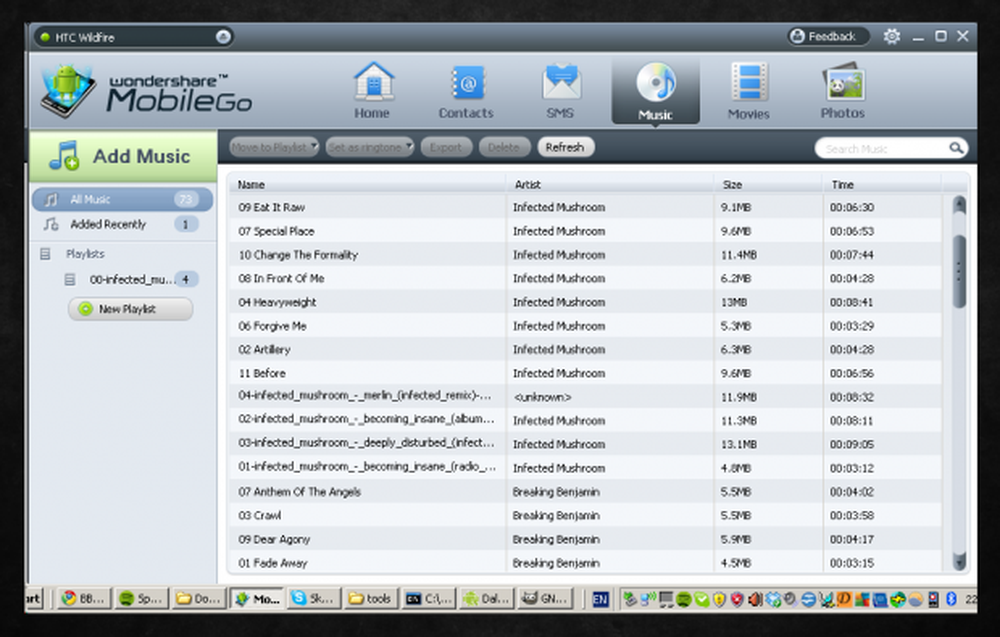Open the 00-infected_mu... playlist
The height and width of the screenshot is (637, 1000).
point(131,279)
